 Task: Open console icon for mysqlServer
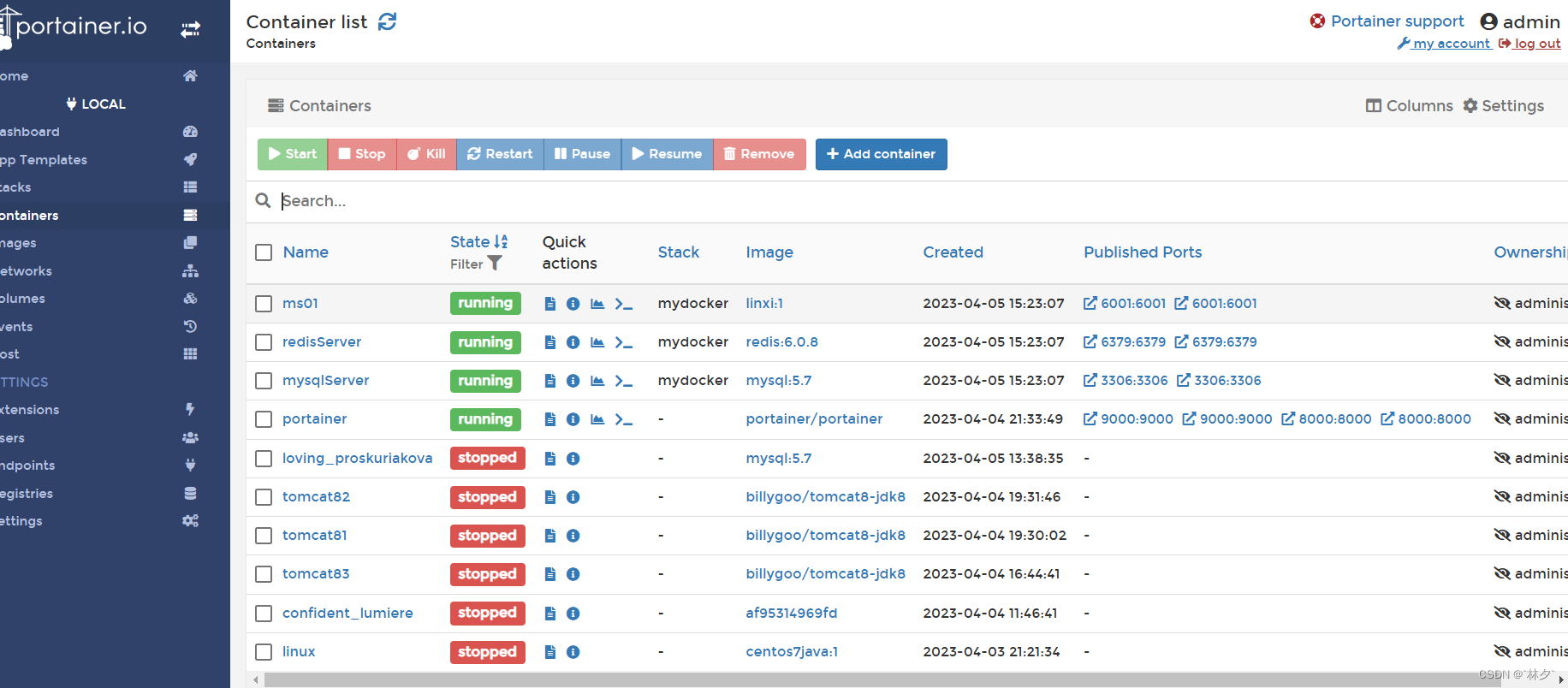(624, 381)
